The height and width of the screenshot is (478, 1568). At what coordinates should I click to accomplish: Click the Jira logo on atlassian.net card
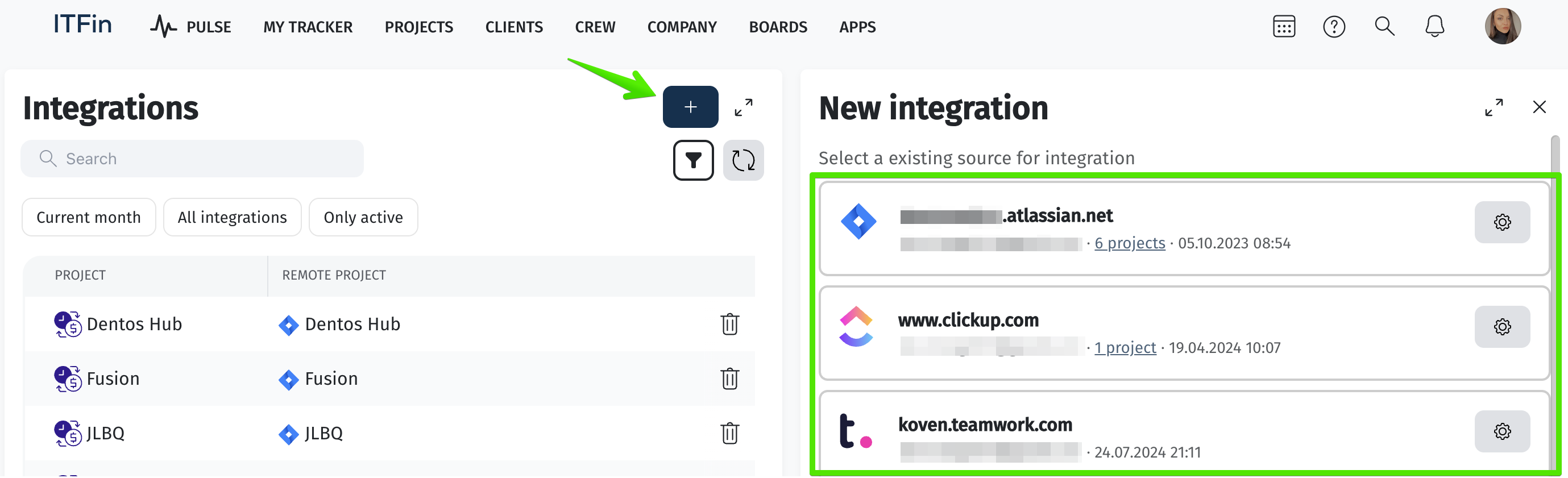(x=858, y=221)
